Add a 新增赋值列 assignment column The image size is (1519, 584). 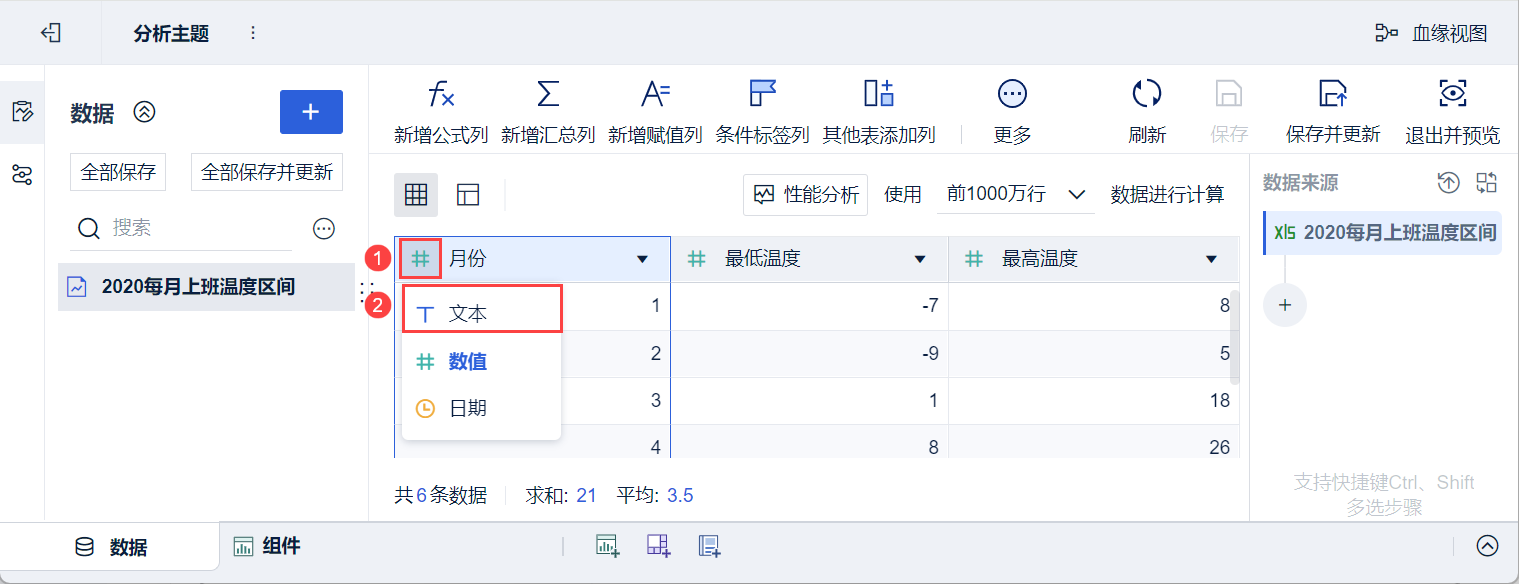coord(655,94)
